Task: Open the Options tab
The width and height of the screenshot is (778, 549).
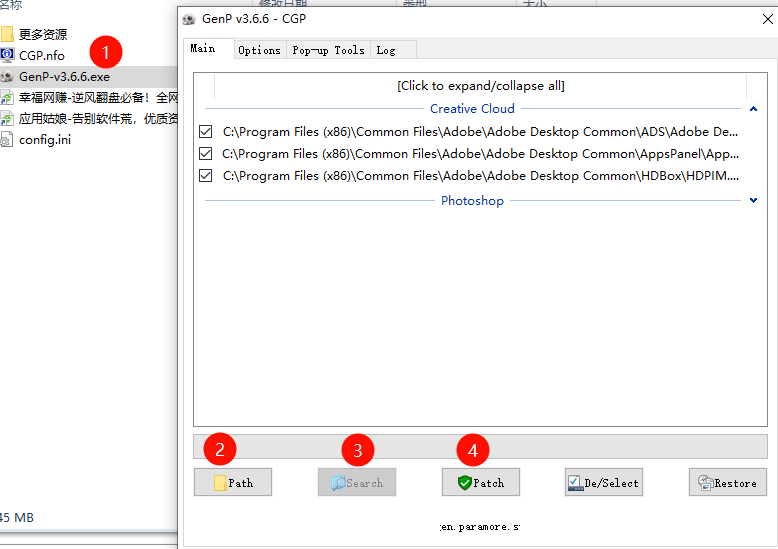Action: pyautogui.click(x=259, y=50)
